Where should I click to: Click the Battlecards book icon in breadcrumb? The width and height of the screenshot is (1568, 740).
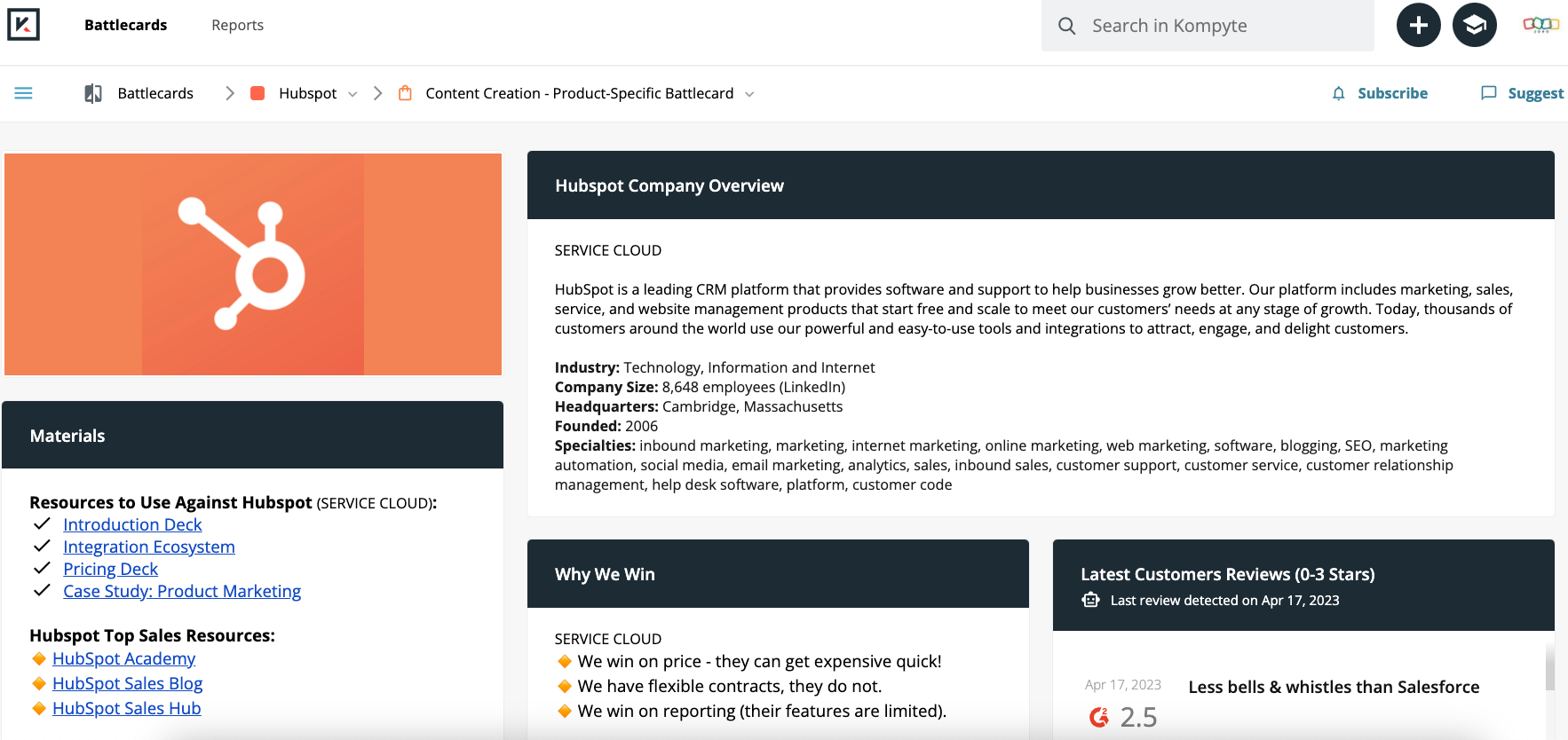(x=93, y=93)
